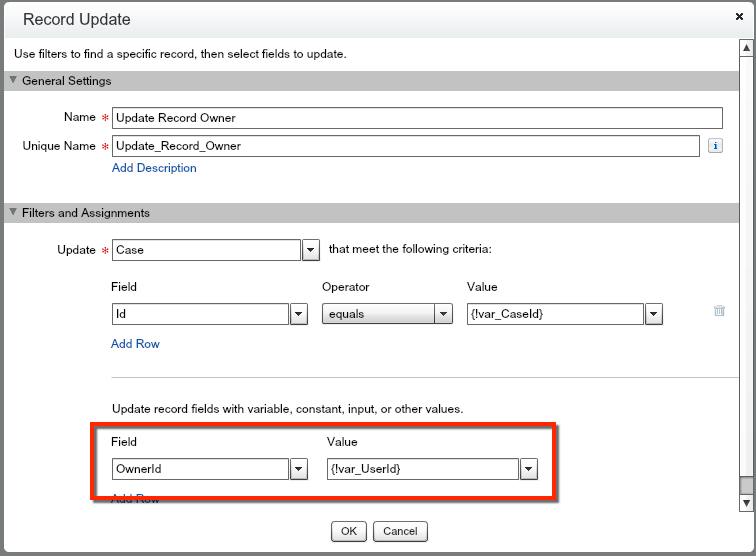756x556 pixels.
Task: Click the info icon beside Unique Name
Action: pyautogui.click(x=715, y=146)
